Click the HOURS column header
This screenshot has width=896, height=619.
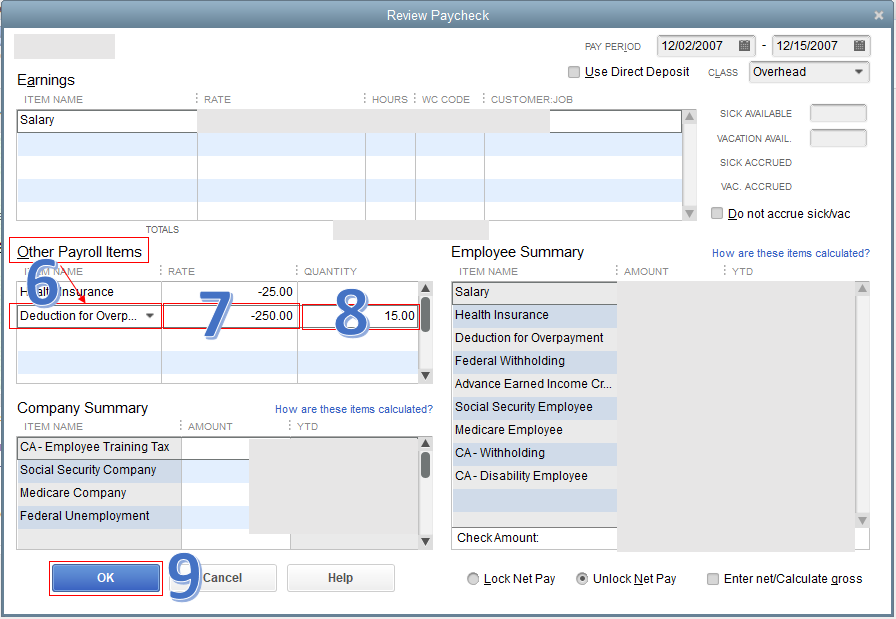[390, 99]
